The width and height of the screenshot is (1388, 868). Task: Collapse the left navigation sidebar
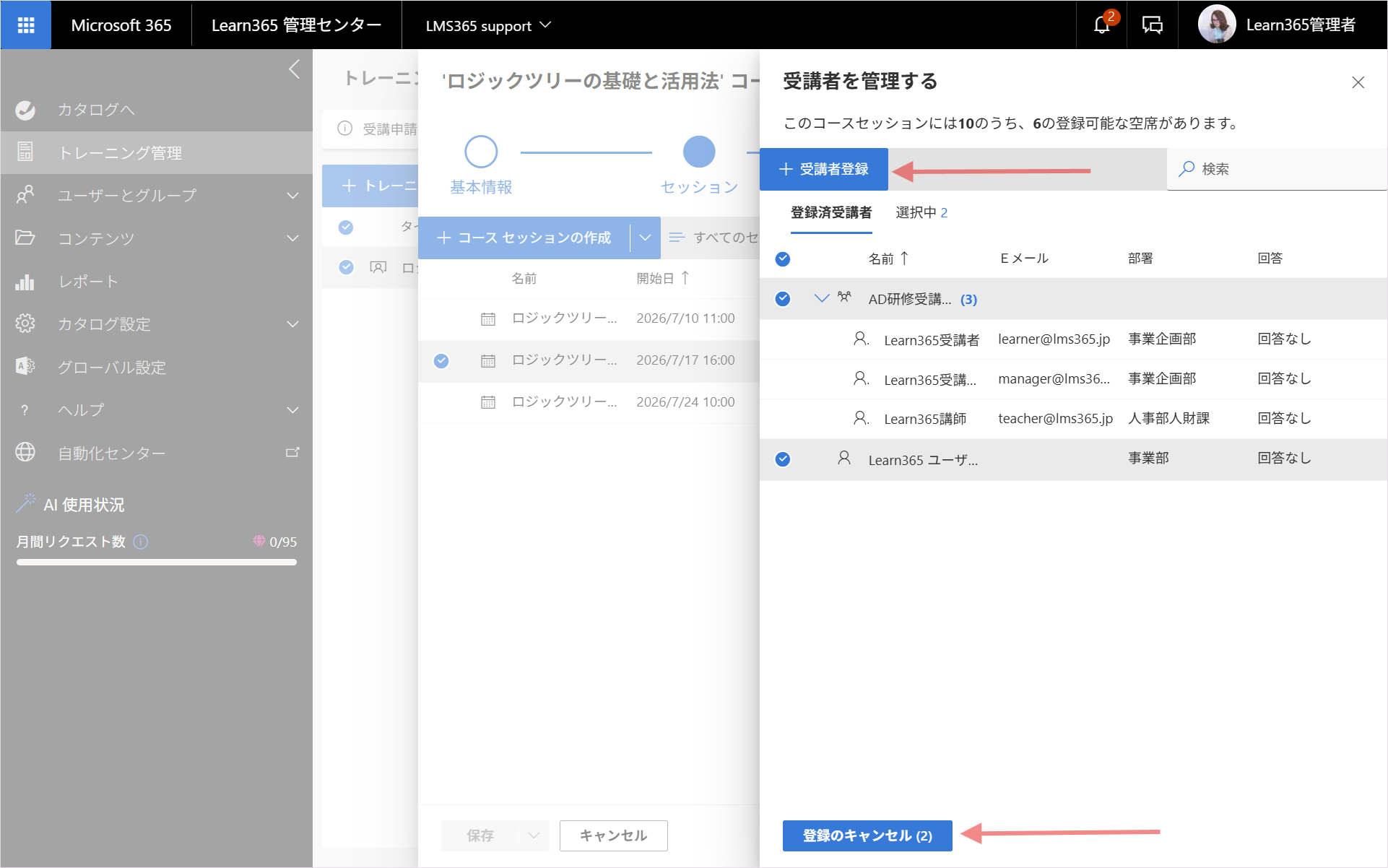(x=294, y=69)
